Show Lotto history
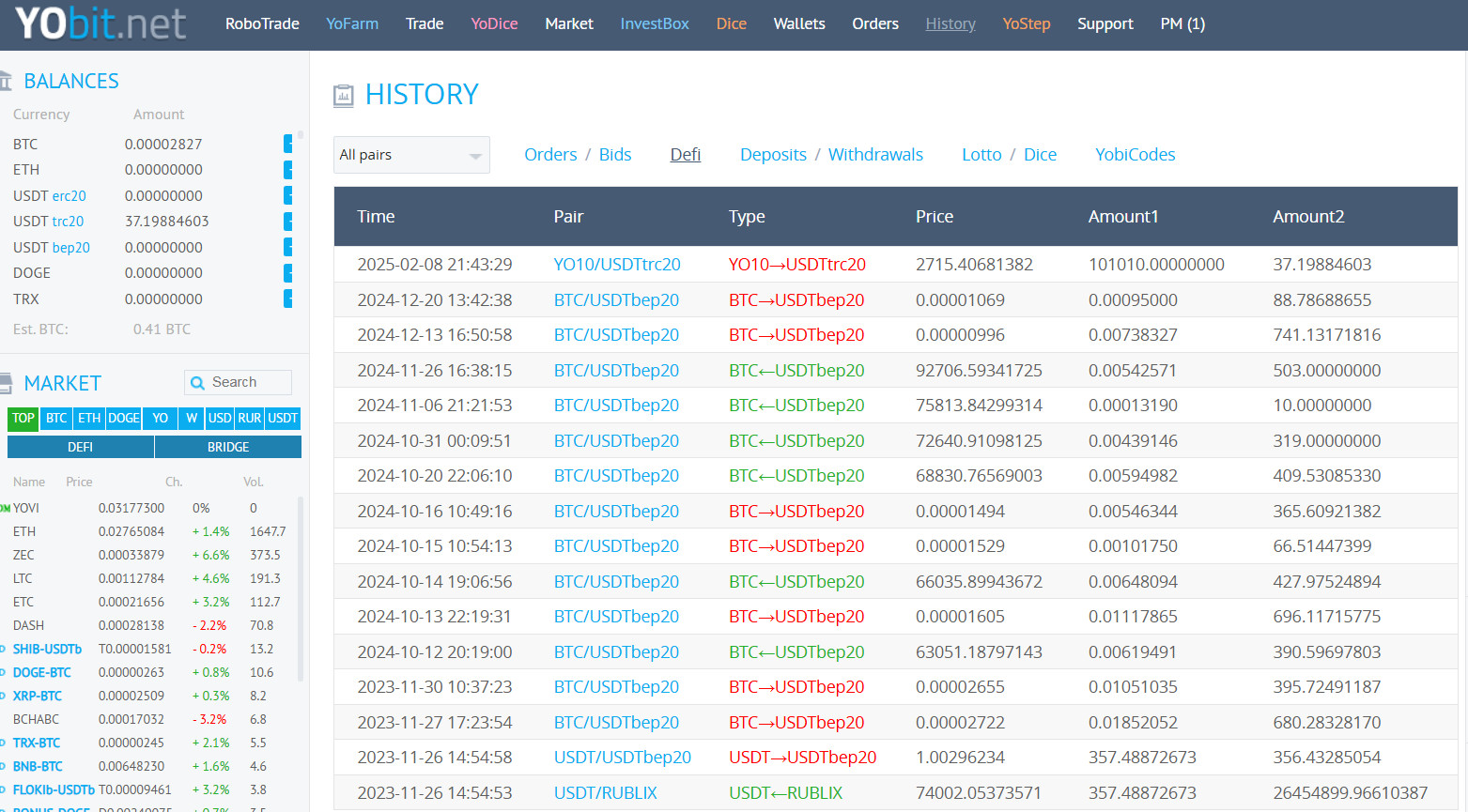The image size is (1468, 812). (981, 155)
